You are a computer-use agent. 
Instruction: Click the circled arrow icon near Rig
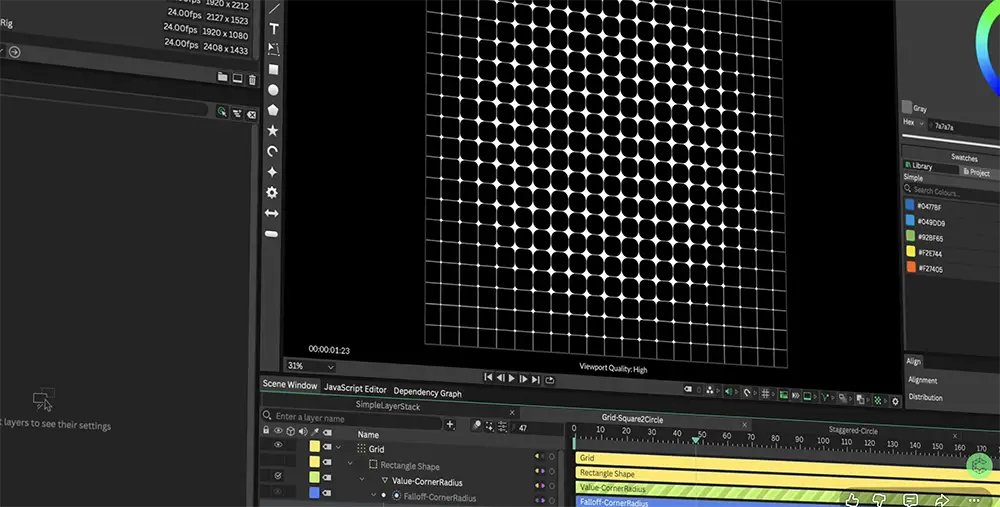15,52
